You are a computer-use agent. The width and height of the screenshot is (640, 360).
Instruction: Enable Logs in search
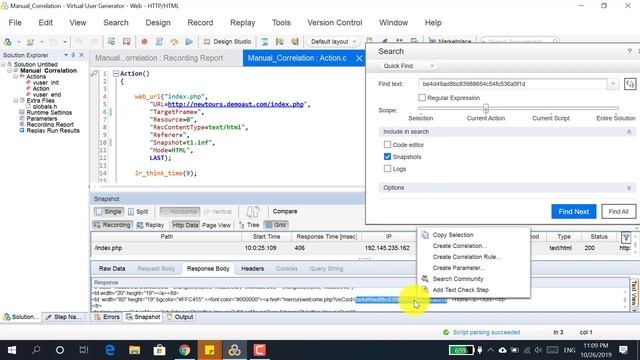[387, 169]
